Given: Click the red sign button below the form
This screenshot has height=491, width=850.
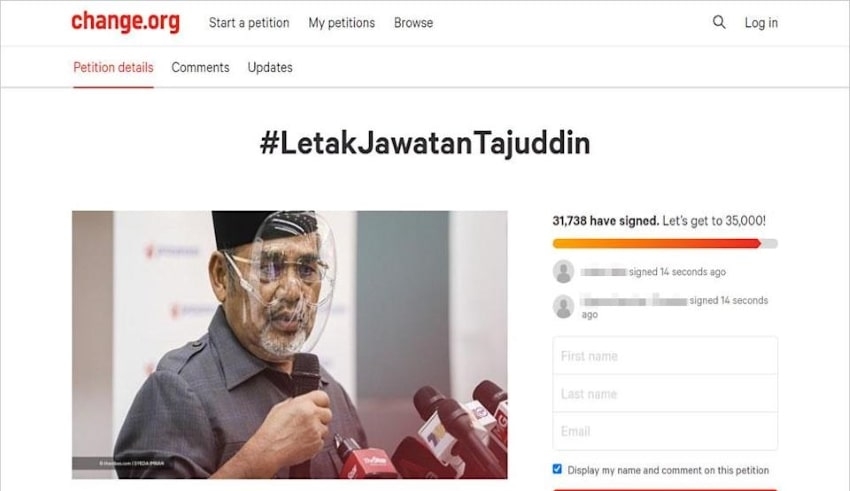Looking at the screenshot, I should 665,489.
